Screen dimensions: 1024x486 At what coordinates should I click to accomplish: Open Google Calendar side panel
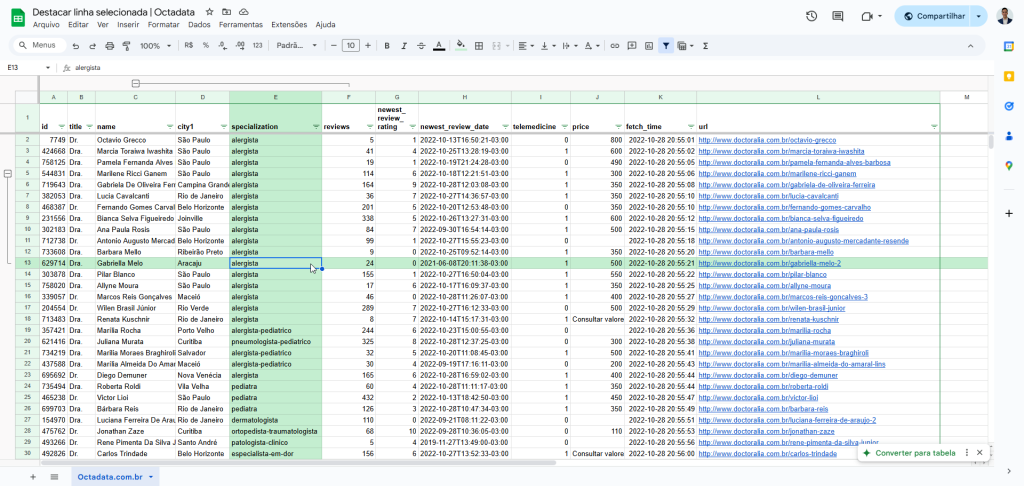click(x=1009, y=46)
